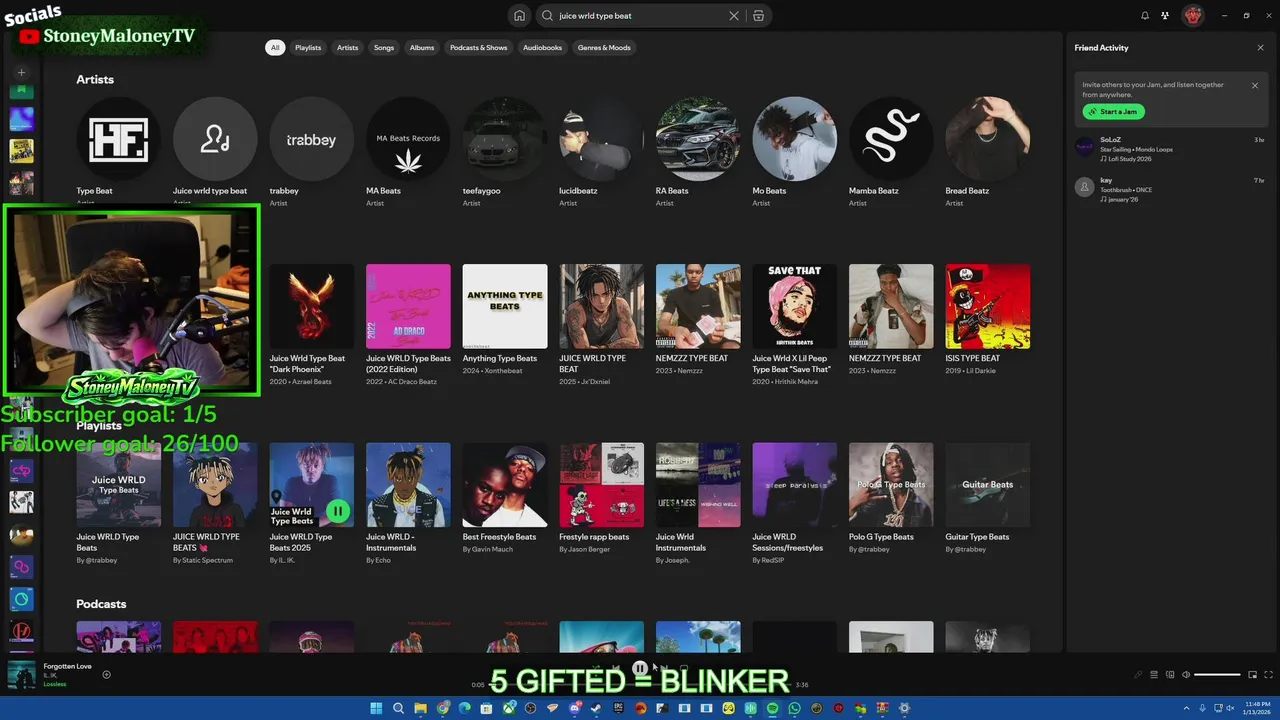Click 'Frestyle rapp beats' playlist title
The image size is (1280, 720).
tap(594, 537)
